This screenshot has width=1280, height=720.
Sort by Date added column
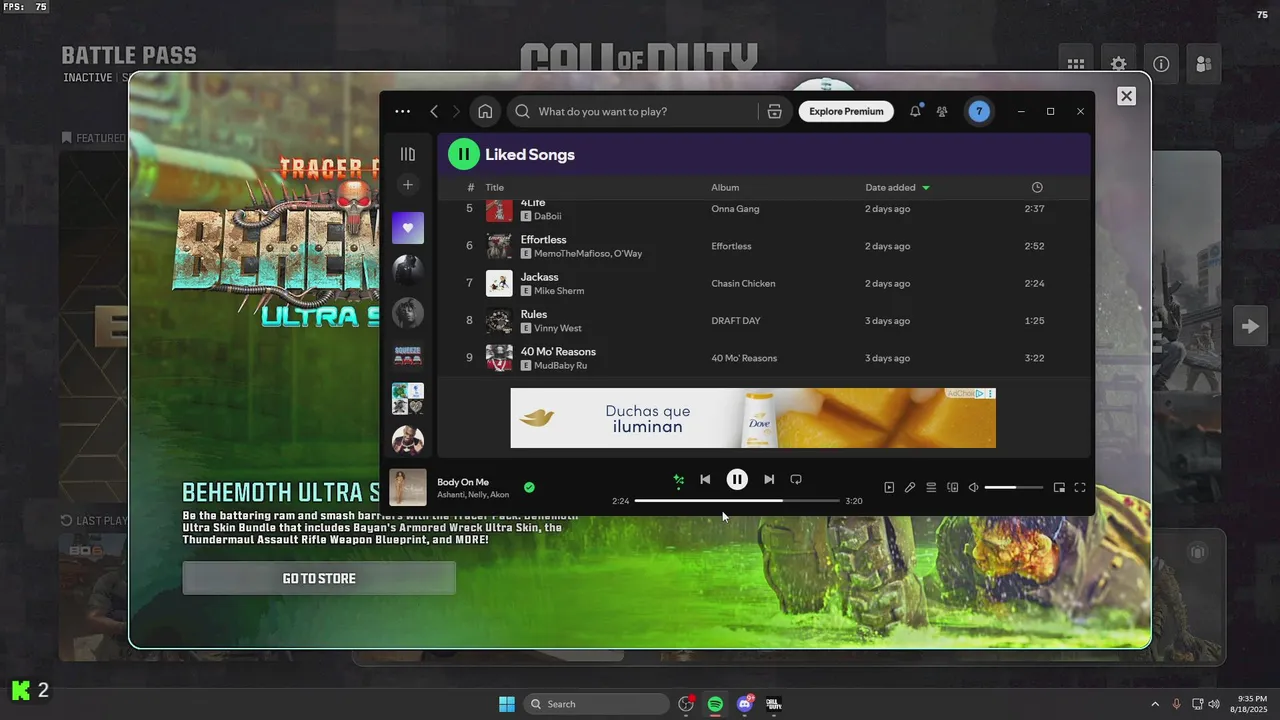(x=897, y=188)
